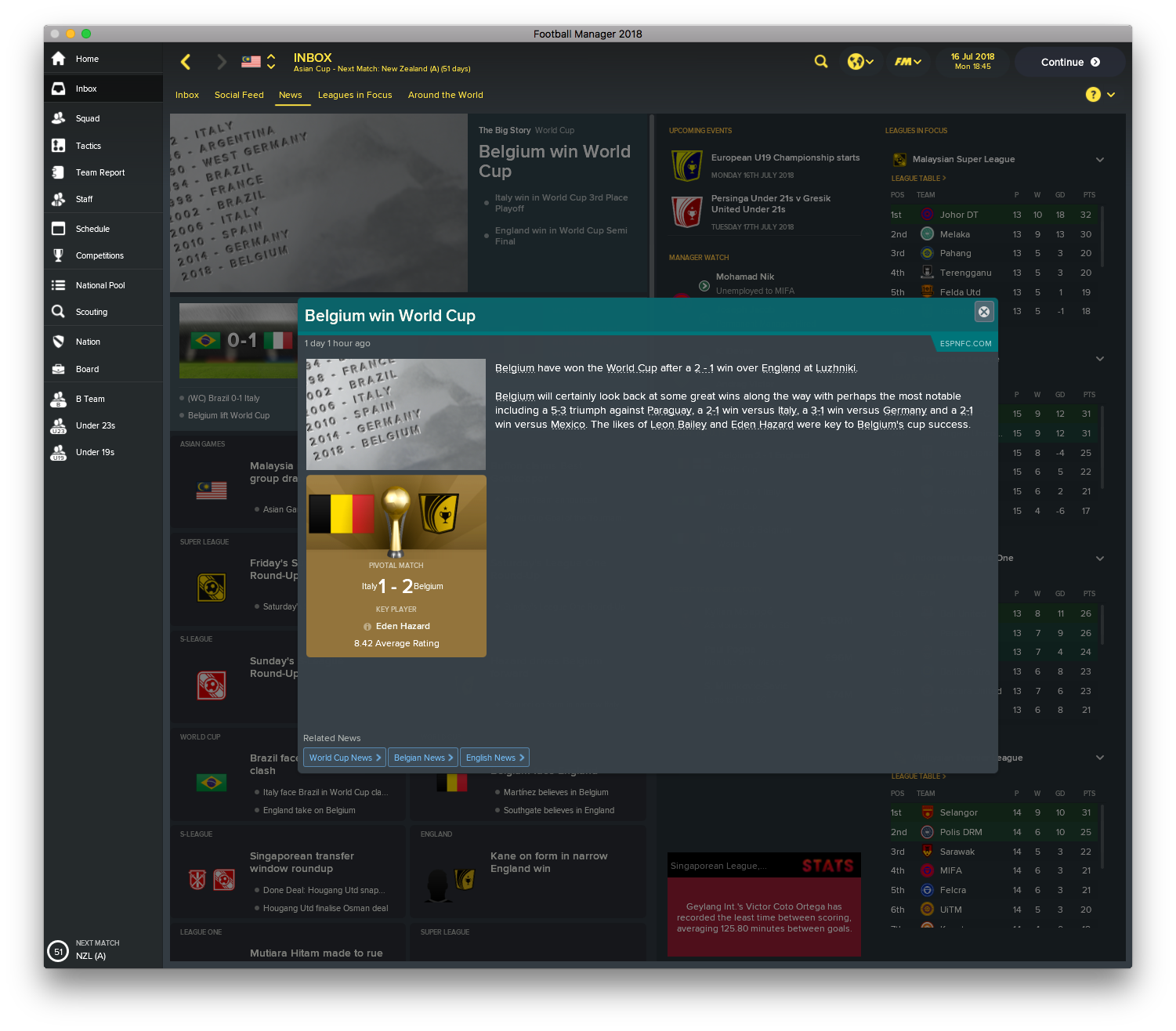Open English News related link
This screenshot has width=1176, height=1031.
[494, 758]
